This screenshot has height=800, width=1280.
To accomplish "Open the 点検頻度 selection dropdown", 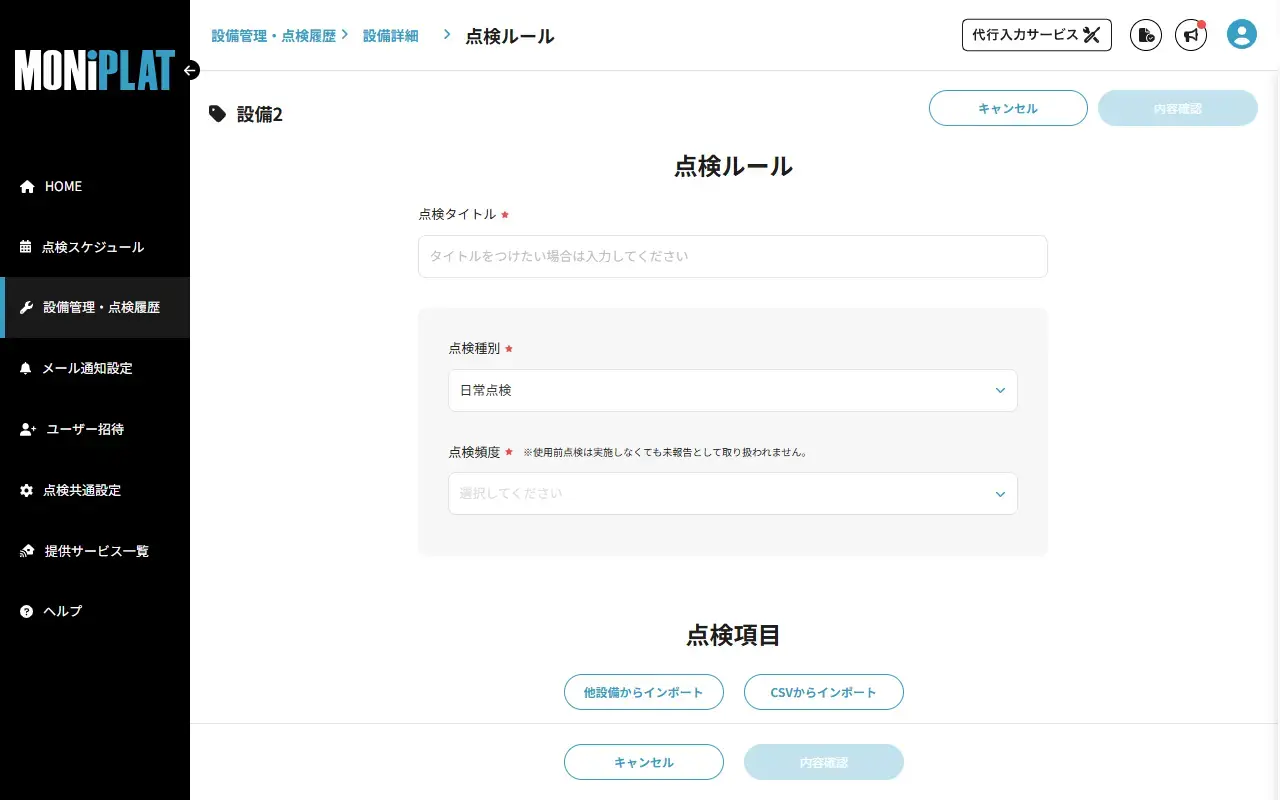I will point(733,493).
